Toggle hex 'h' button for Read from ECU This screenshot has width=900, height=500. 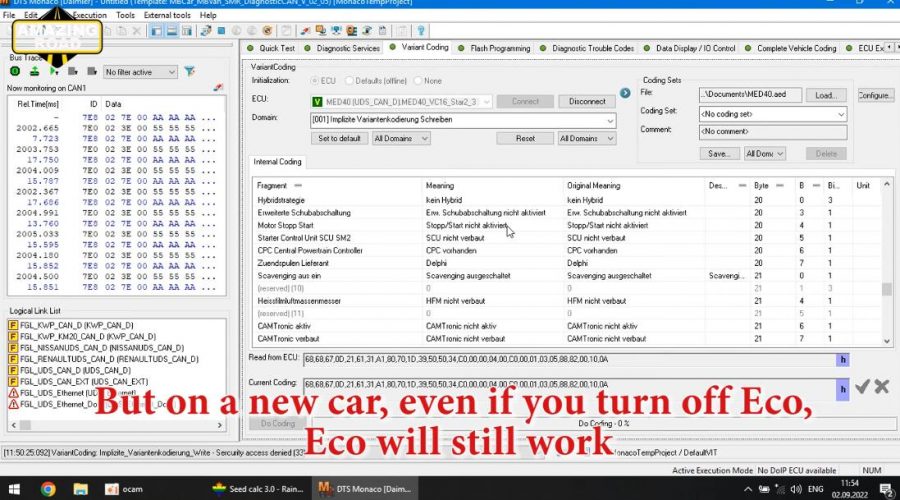[x=843, y=359]
